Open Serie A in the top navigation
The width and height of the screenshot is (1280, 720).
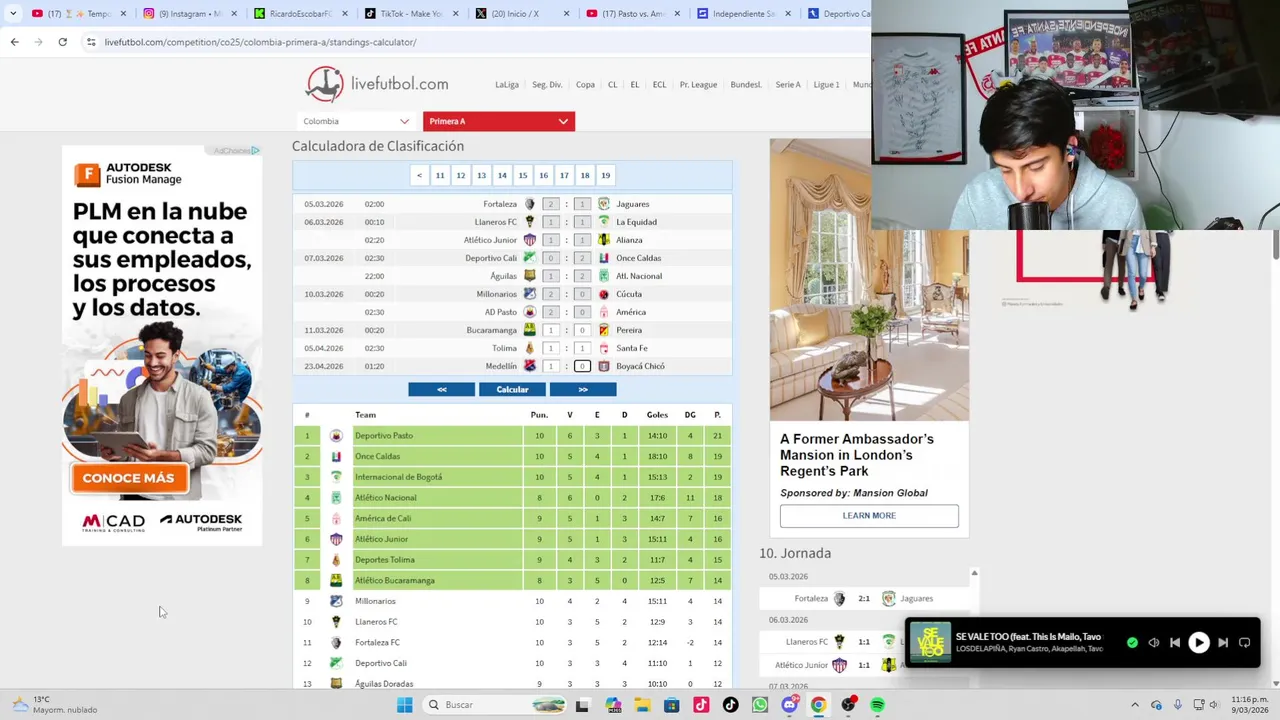tap(788, 85)
